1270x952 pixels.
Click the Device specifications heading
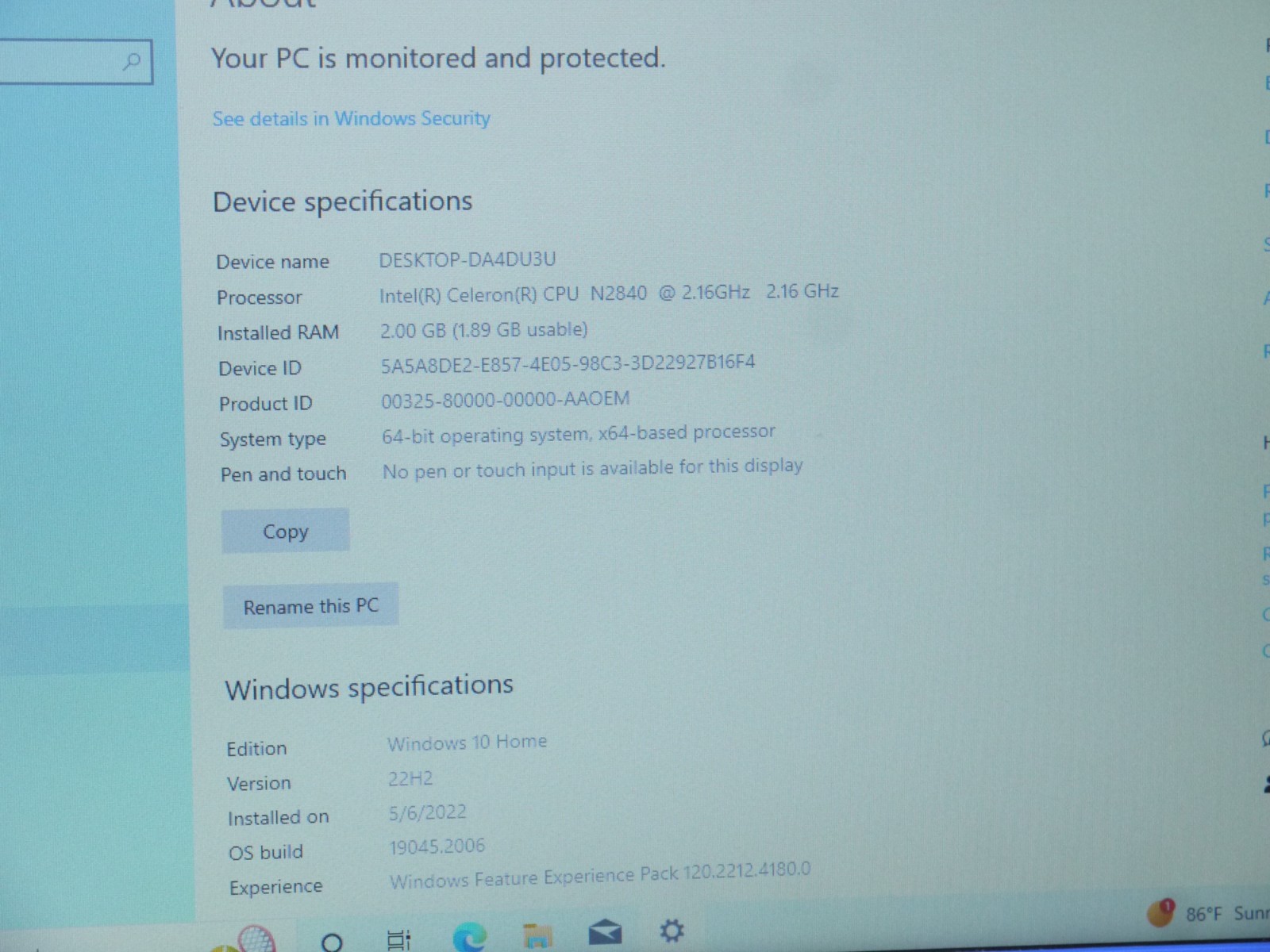[343, 202]
